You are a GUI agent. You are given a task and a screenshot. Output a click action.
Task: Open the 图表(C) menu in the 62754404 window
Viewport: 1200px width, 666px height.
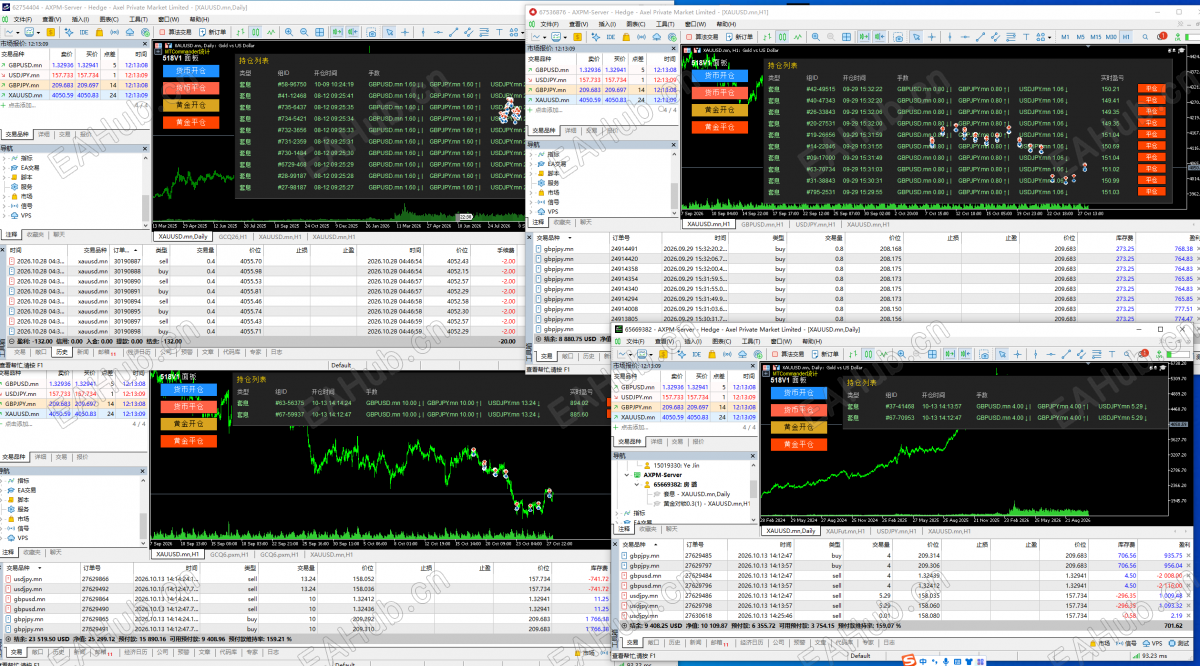pyautogui.click(x=109, y=19)
